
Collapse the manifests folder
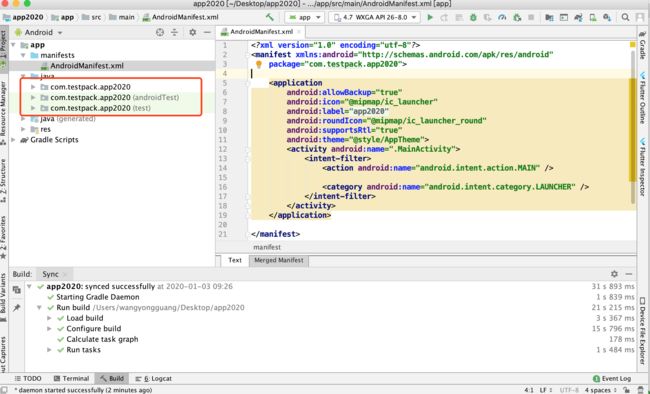tap(24, 55)
